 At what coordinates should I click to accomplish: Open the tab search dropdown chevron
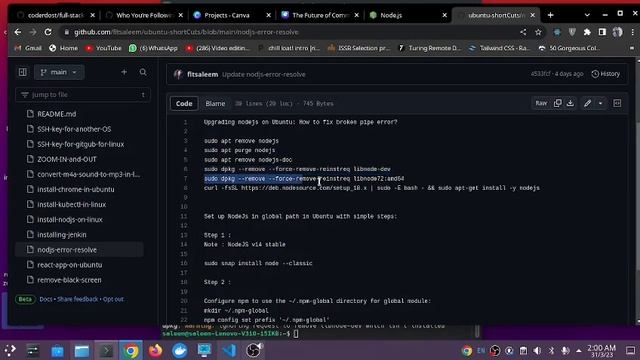pyautogui.click(x=587, y=15)
